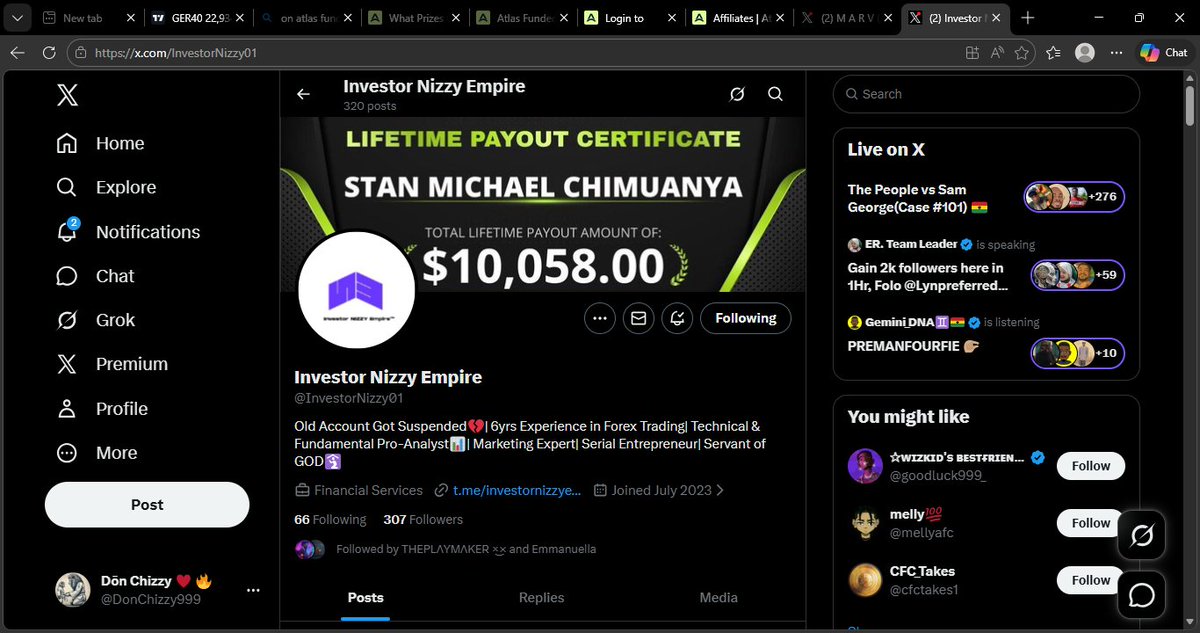
Task: Bookmark page with star icon
Action: tap(1021, 53)
